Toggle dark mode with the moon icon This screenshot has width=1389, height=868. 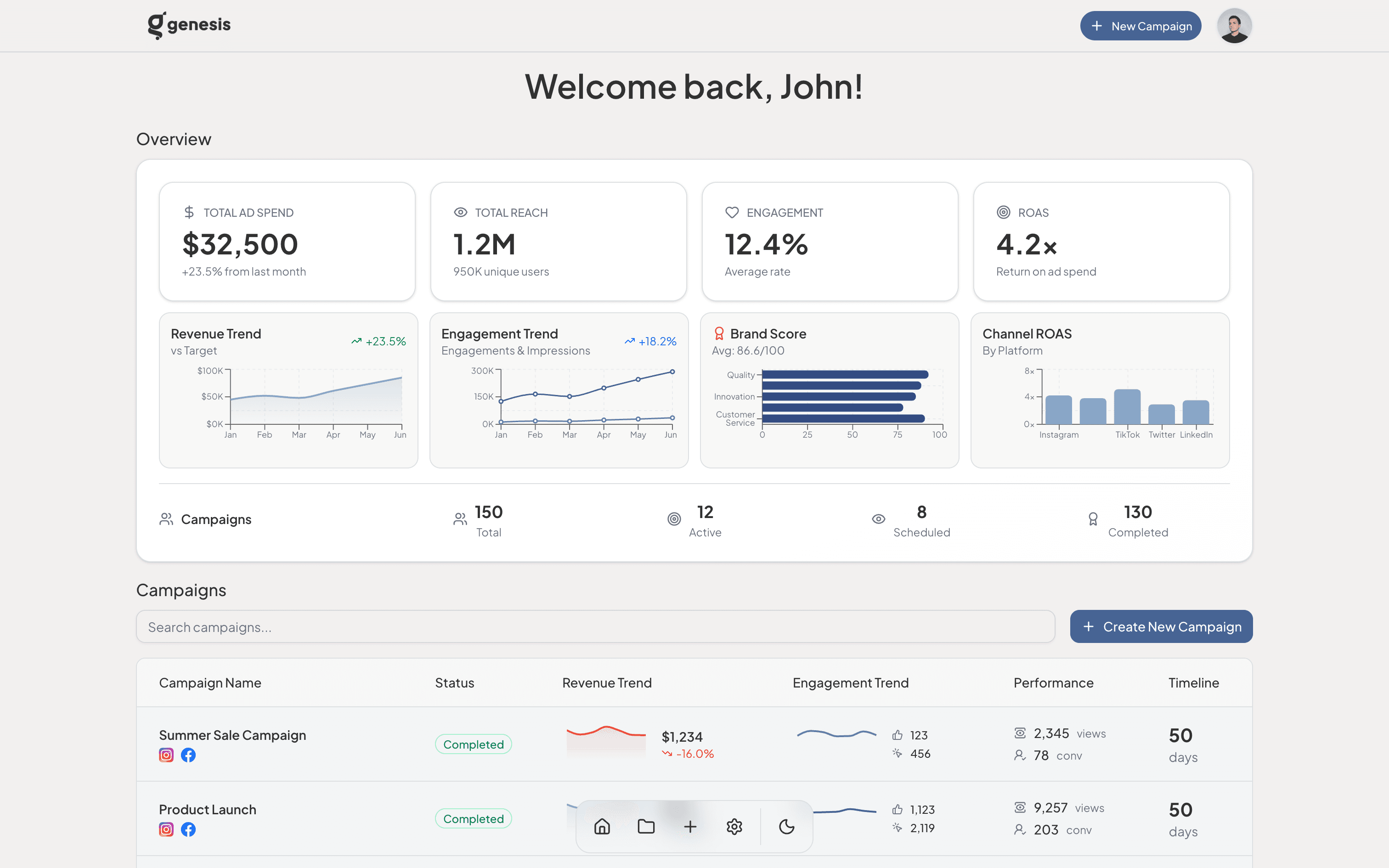[x=786, y=827]
